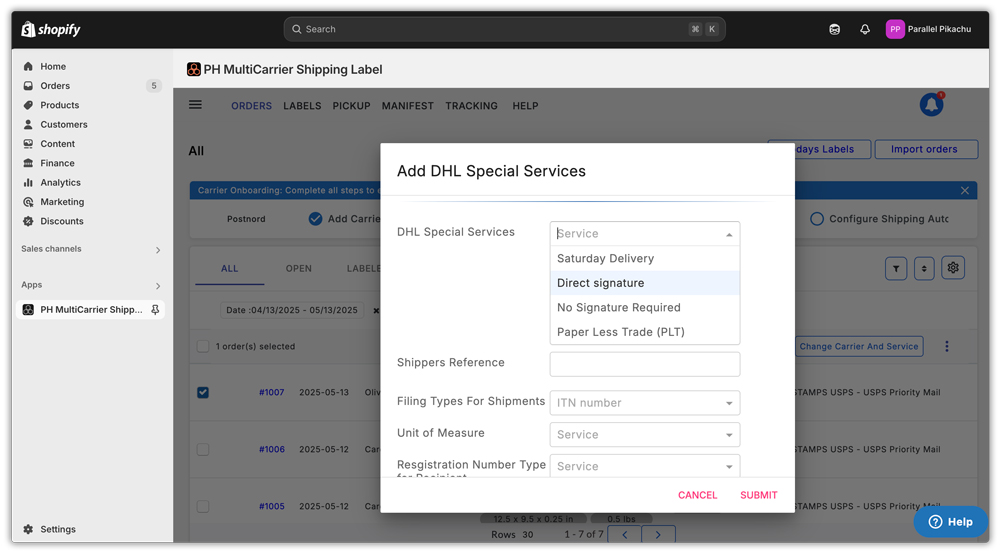The image size is (1000, 554).
Task: Choose No Signature Required option
Action: click(645, 307)
